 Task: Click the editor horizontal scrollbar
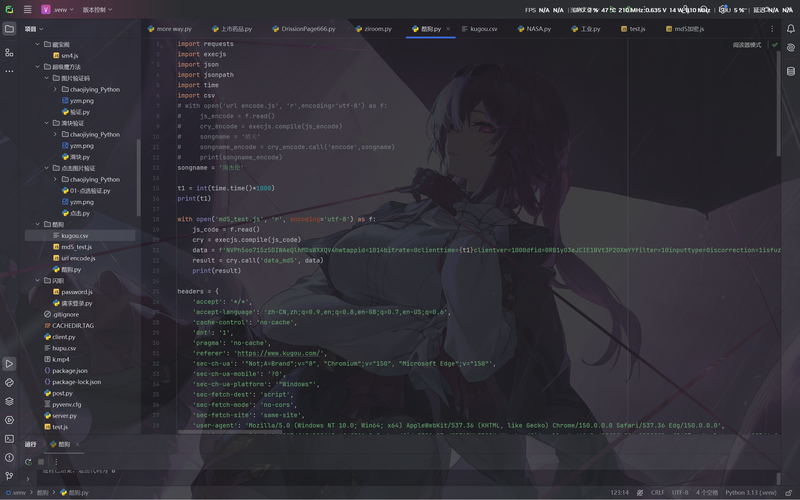coord(230,432)
